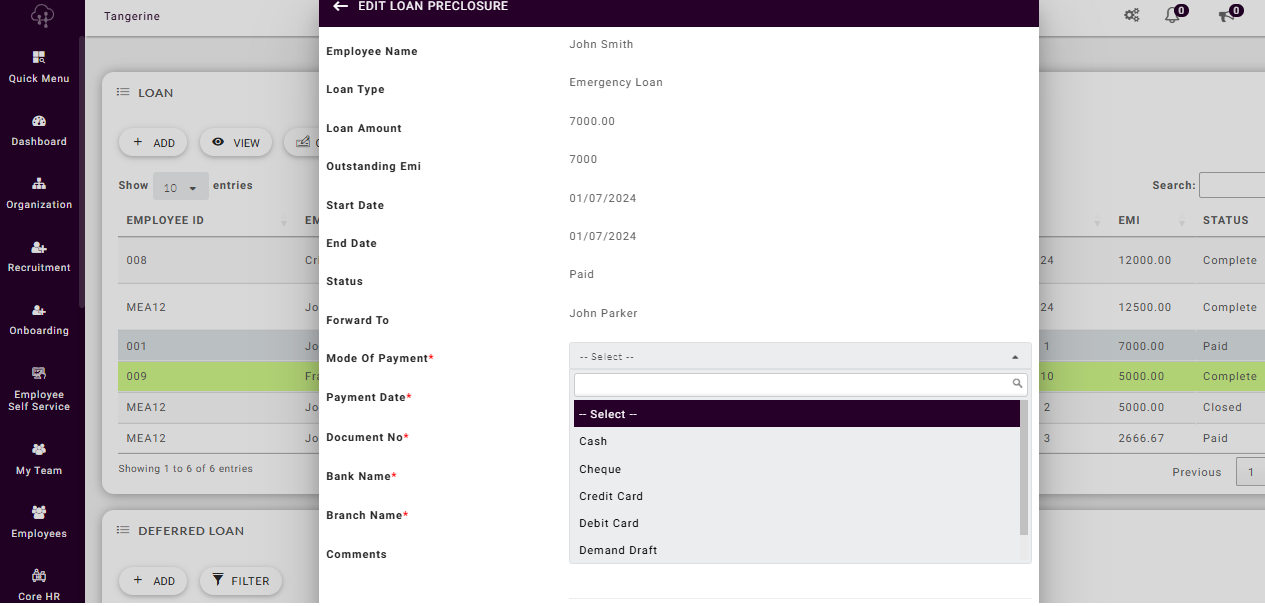Open My Team in sidebar
Screen dimensions: 1265x606
39,459
